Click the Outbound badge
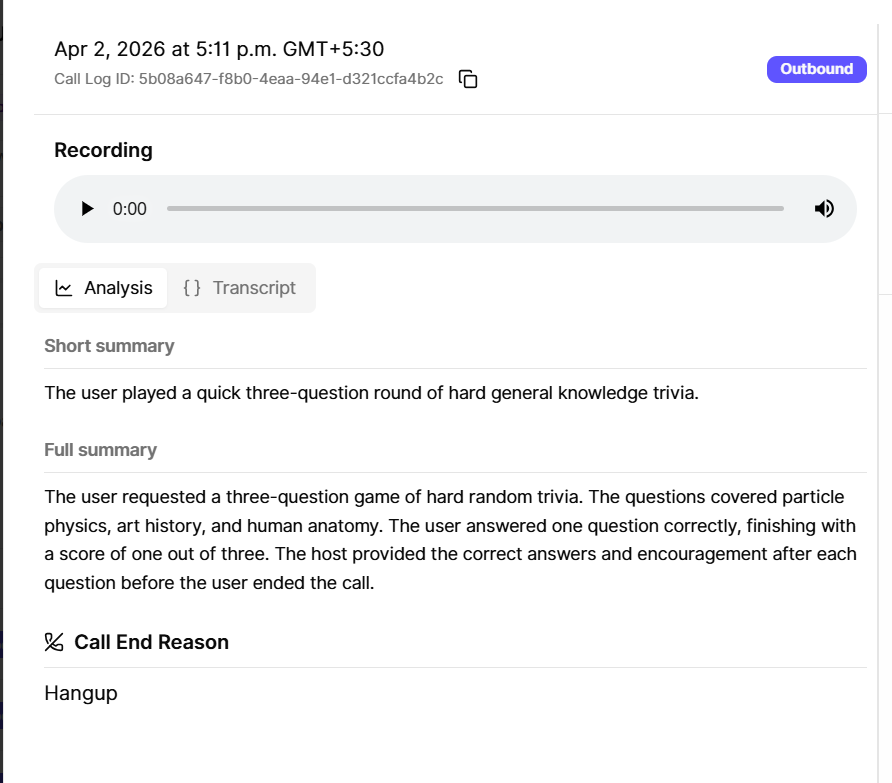Viewport: 892px width, 783px height. 816,69
